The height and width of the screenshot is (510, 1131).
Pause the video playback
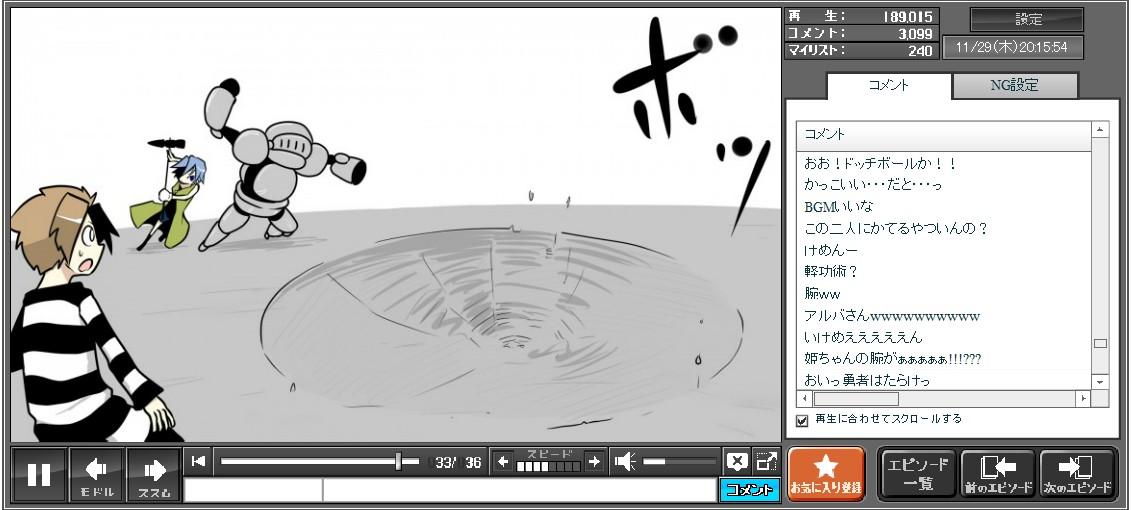(39, 474)
